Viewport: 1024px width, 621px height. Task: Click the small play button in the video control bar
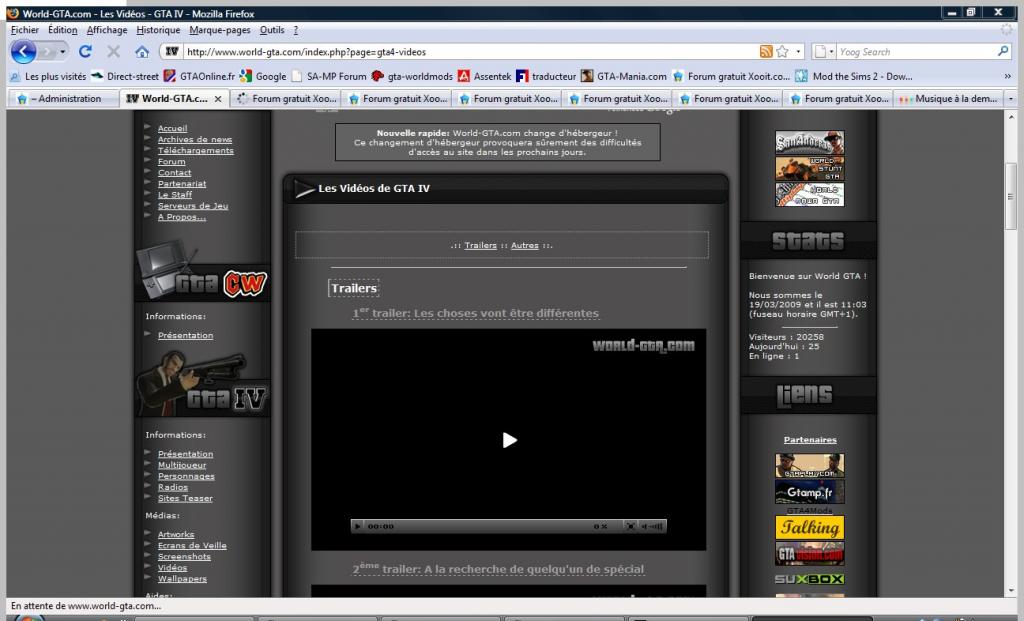click(357, 526)
